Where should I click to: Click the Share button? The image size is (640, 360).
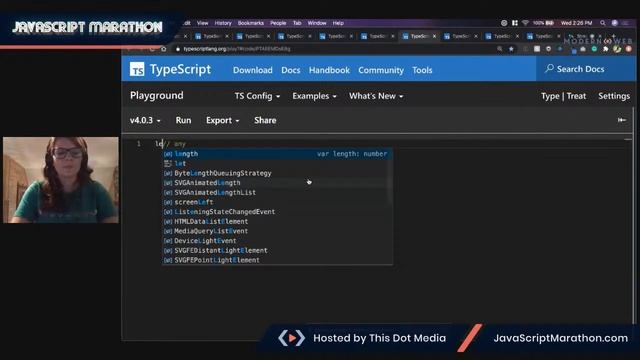(x=265, y=120)
